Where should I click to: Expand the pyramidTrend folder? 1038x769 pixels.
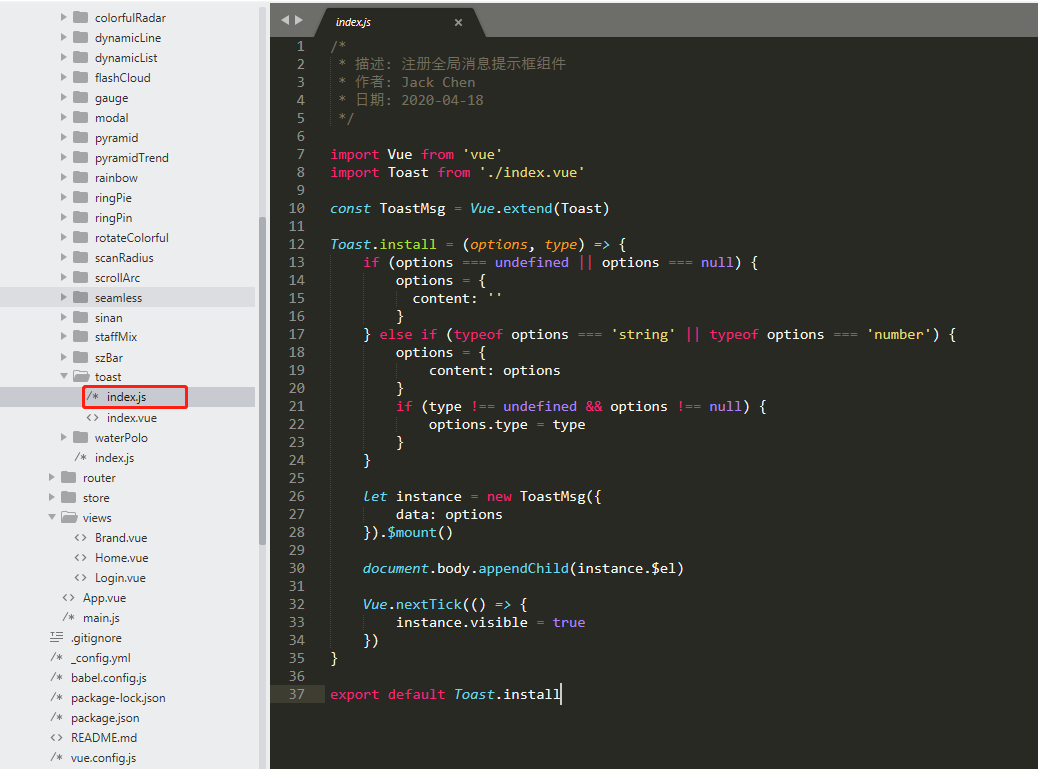(64, 157)
